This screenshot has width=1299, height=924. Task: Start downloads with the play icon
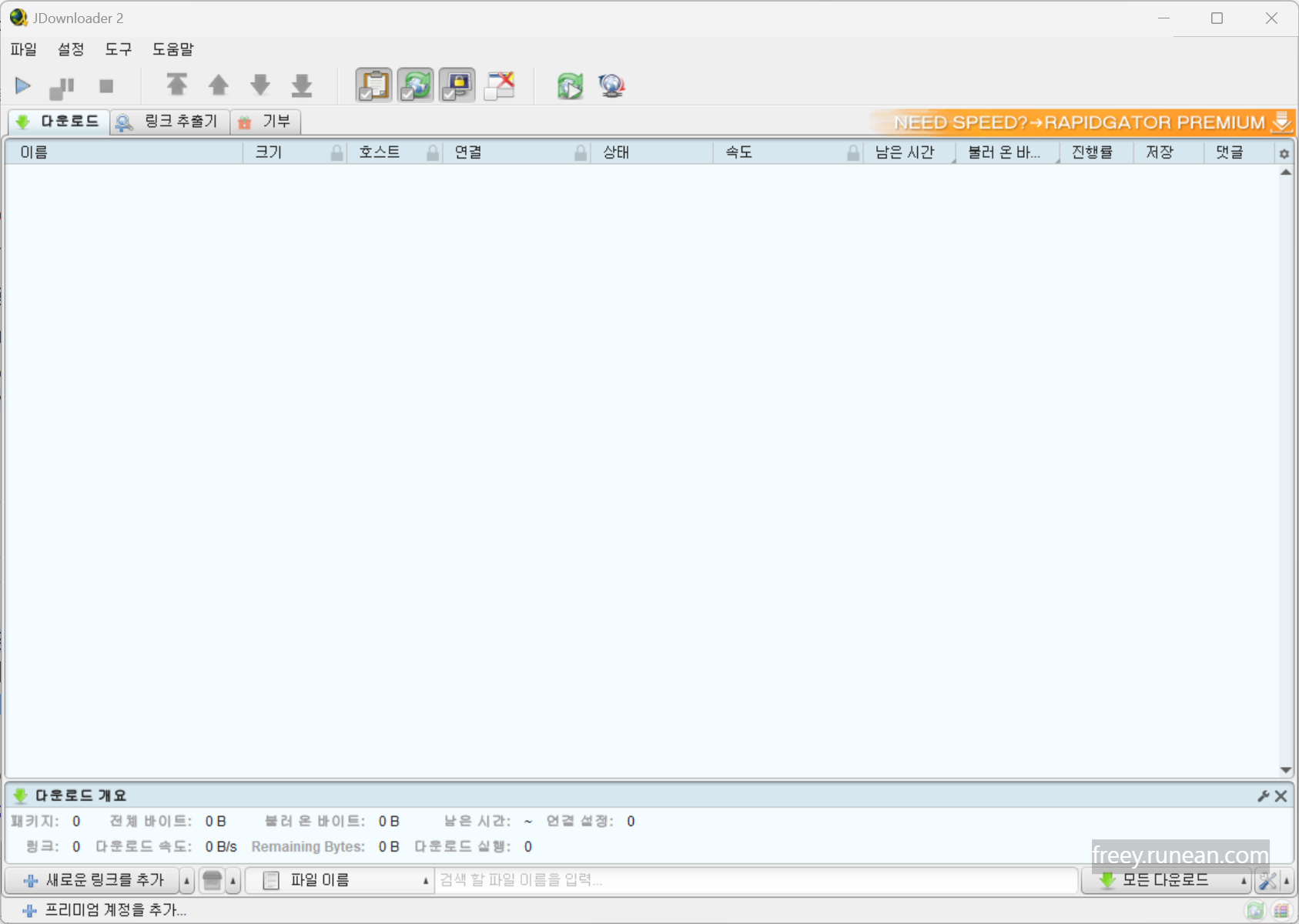(x=23, y=85)
